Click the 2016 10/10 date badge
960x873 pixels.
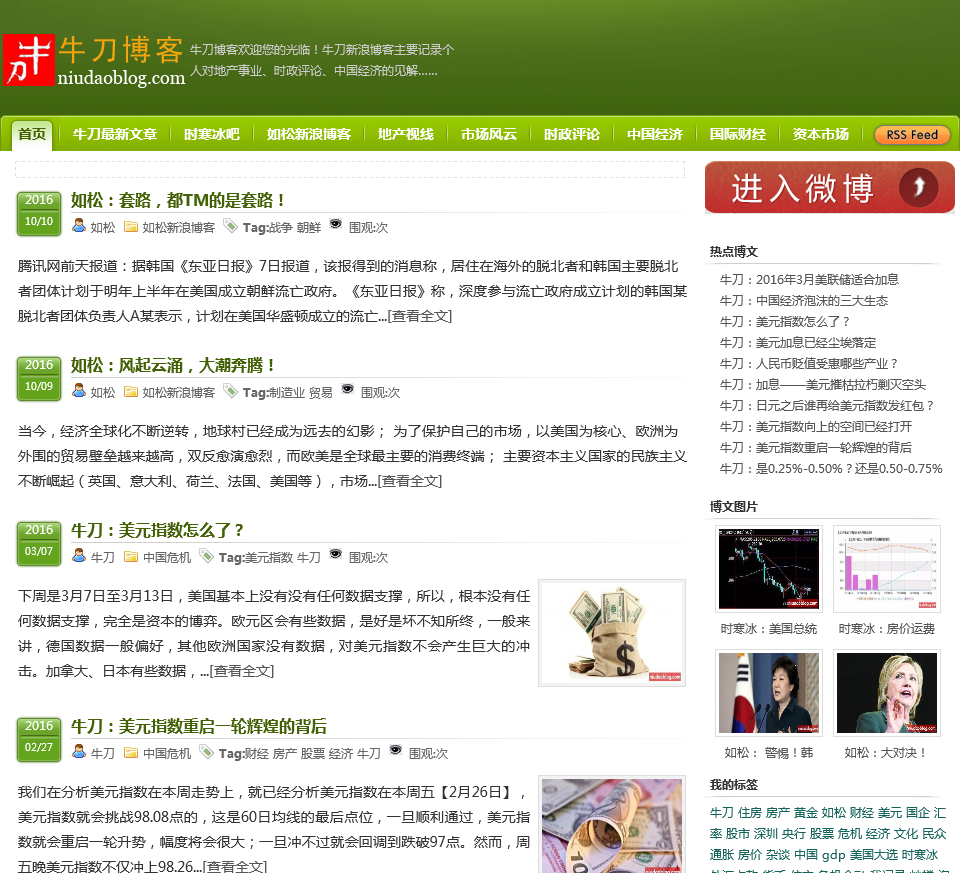pyautogui.click(x=39, y=213)
